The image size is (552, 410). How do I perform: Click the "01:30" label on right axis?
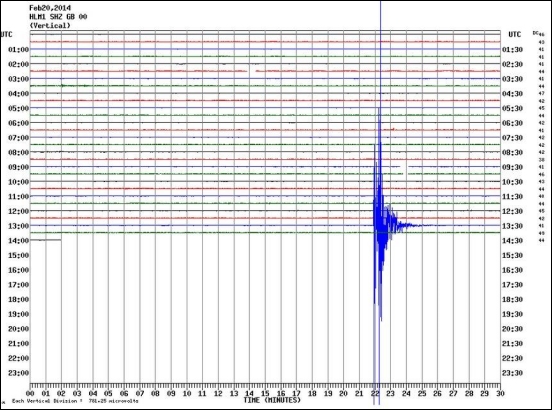tap(512, 50)
